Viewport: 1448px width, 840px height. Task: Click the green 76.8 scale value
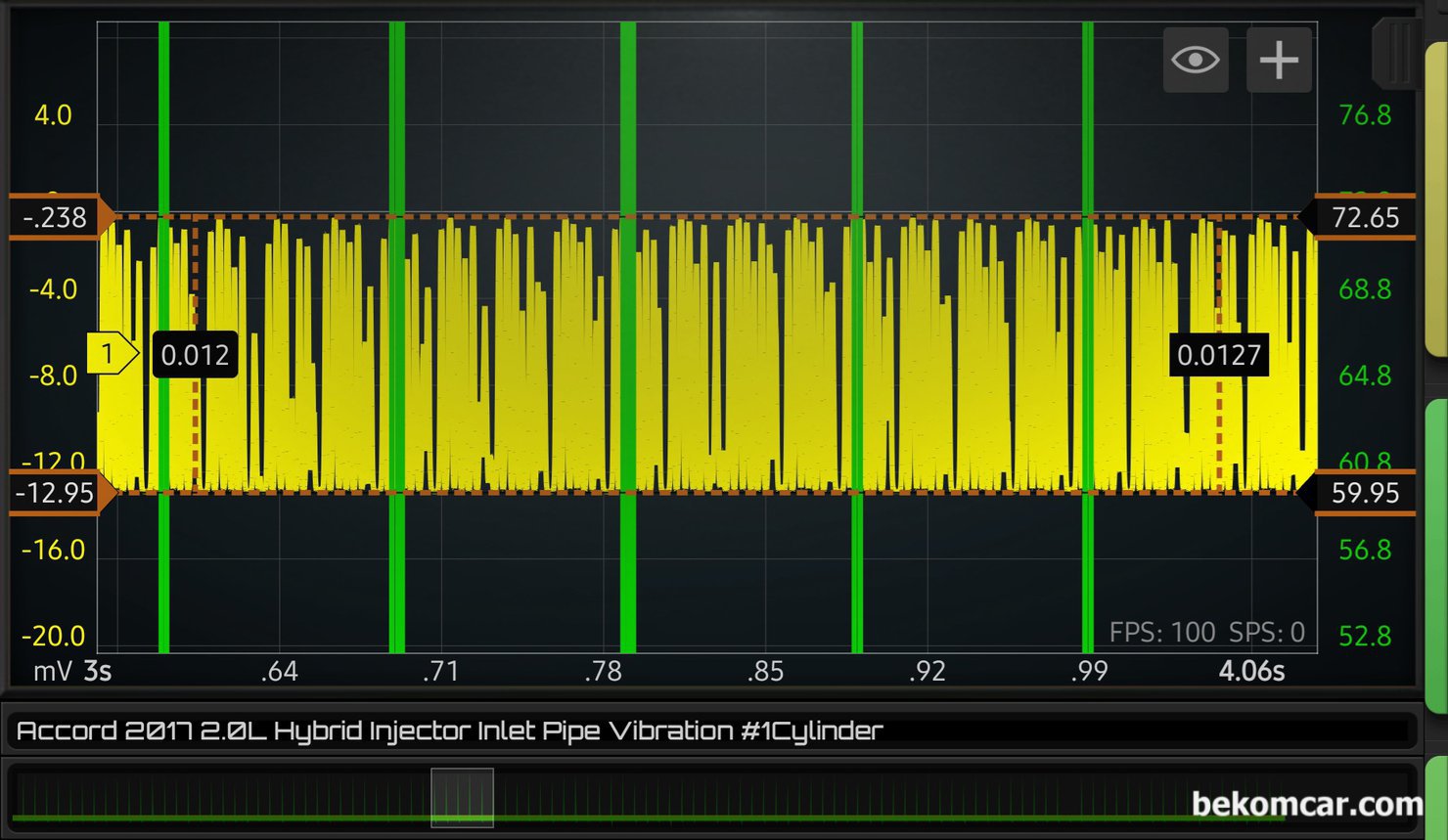click(x=1364, y=115)
